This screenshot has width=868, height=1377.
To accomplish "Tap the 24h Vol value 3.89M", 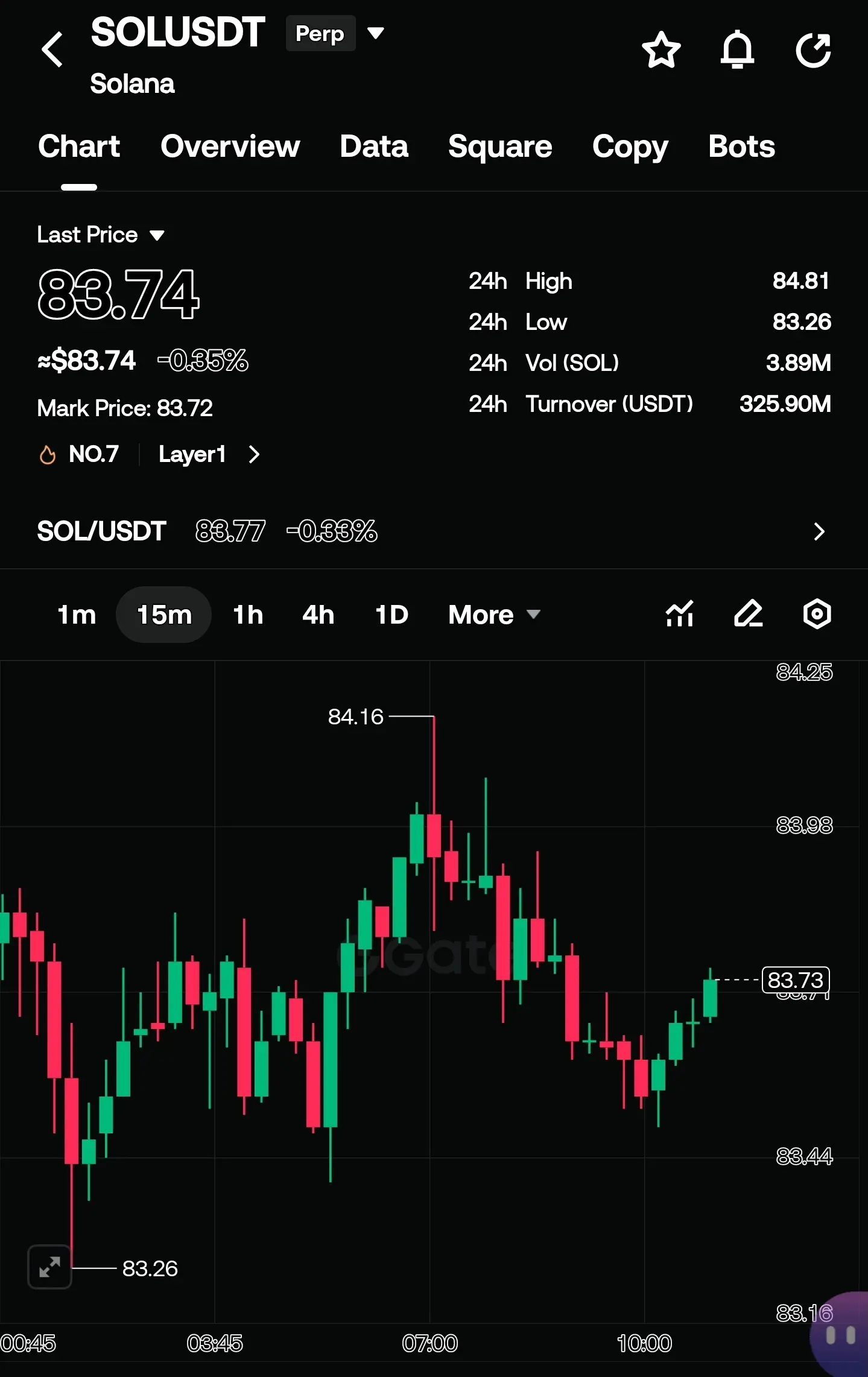I will point(799,363).
